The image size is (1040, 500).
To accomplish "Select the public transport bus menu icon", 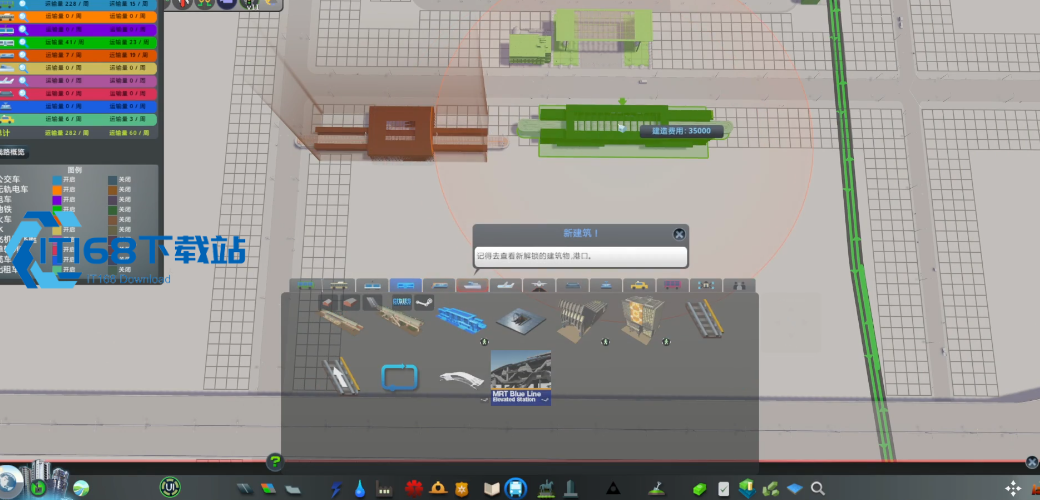I will coord(515,489).
